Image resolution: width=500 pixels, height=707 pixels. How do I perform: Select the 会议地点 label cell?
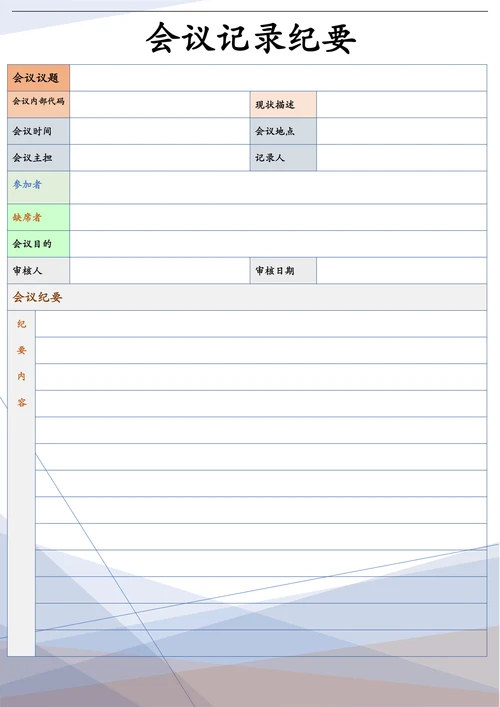tap(283, 131)
